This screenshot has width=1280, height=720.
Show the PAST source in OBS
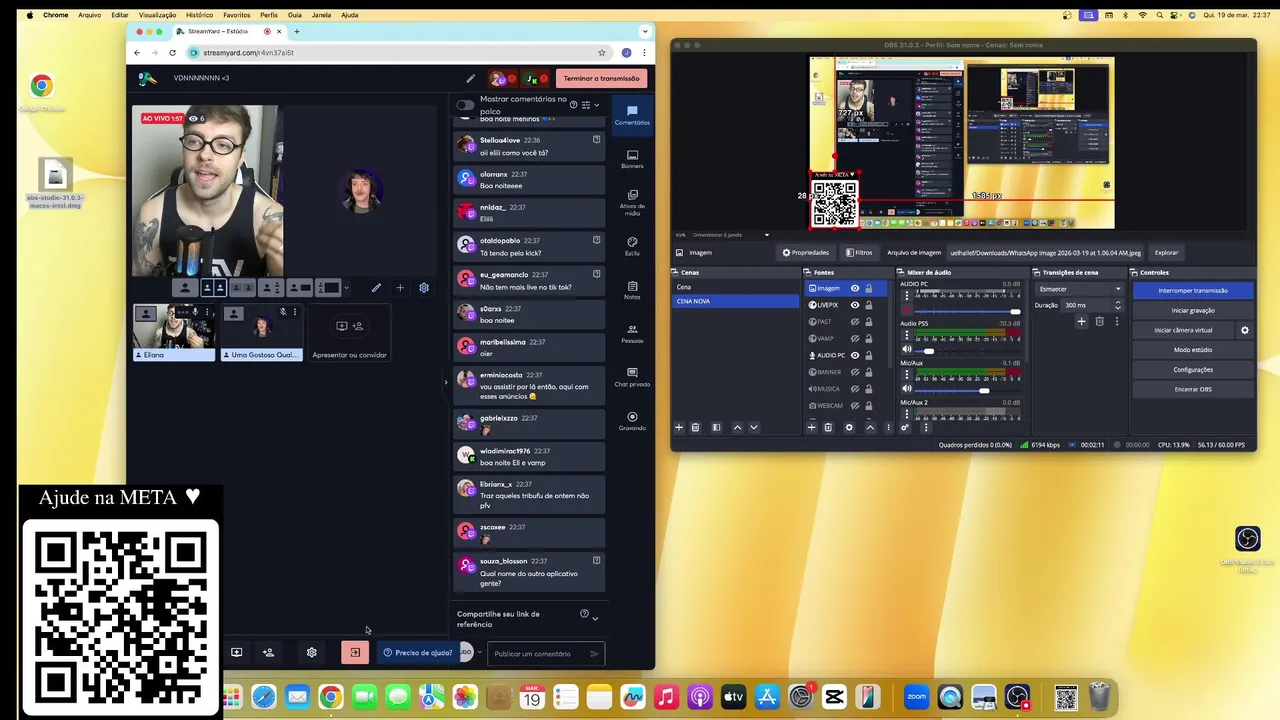(855, 322)
